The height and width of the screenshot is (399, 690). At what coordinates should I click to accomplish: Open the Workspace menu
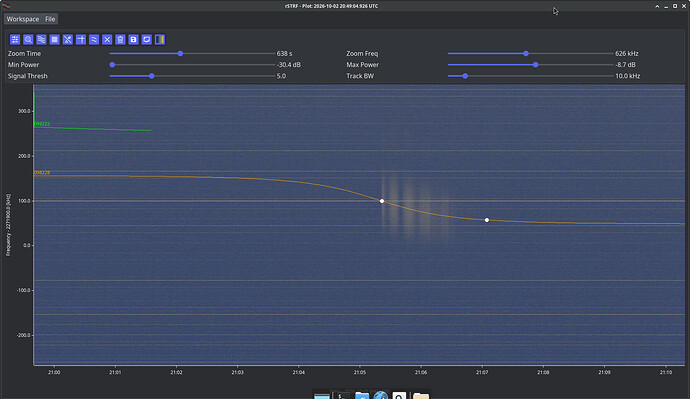[23, 19]
